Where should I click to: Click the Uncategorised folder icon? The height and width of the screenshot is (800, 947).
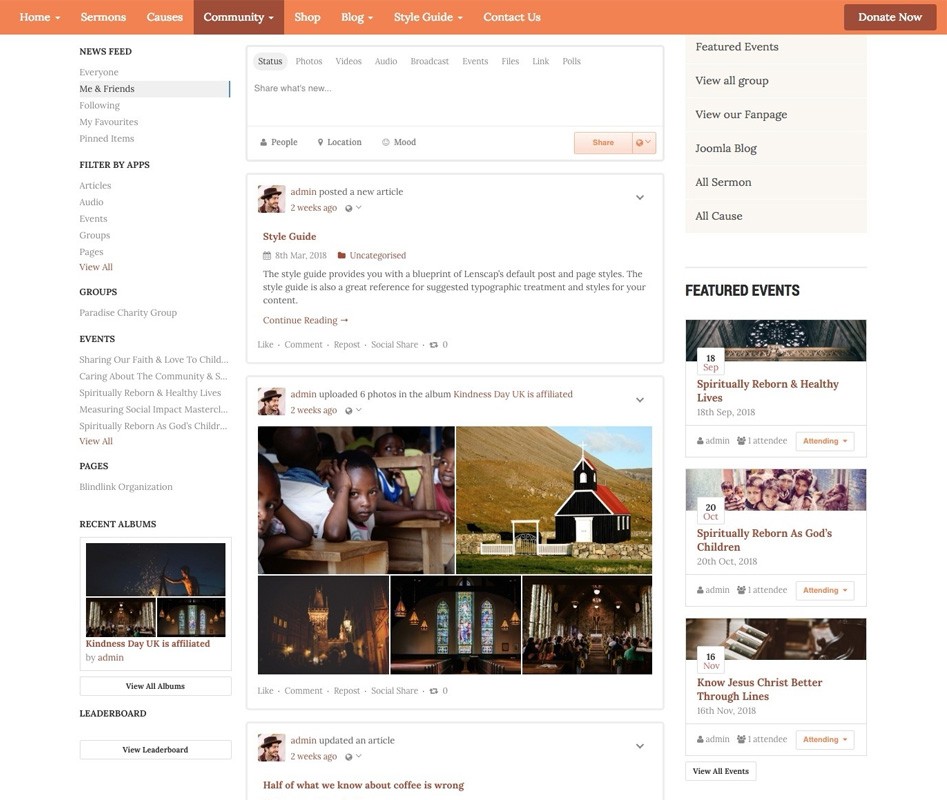pos(342,256)
